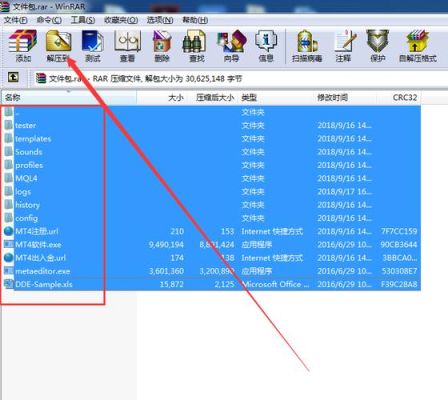Screen dimensions: 448x400
Task: Select the logs folder name
Action: click(x=23, y=192)
